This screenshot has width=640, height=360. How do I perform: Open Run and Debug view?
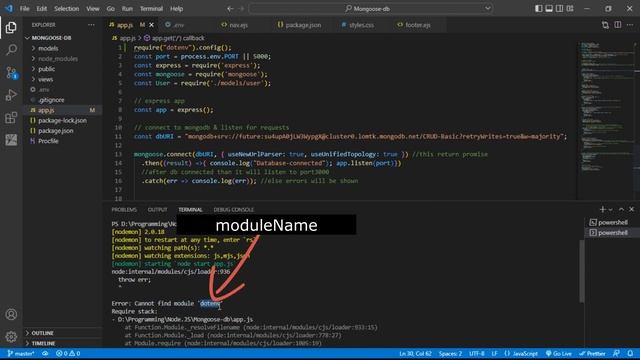[x=11, y=95]
